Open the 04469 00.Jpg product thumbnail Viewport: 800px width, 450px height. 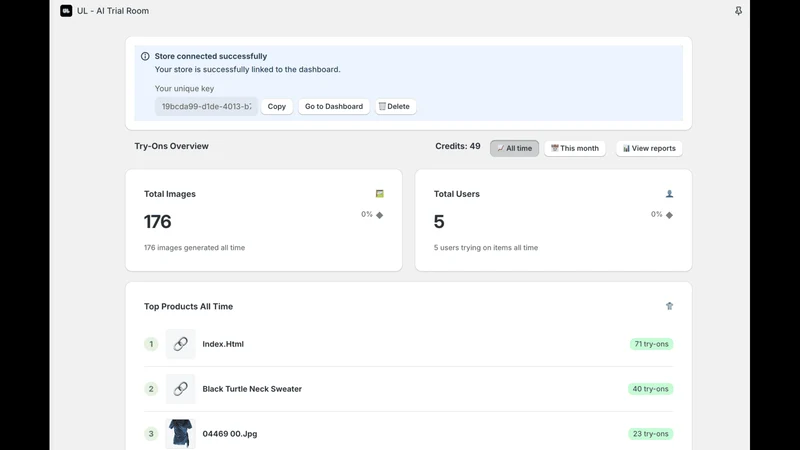coord(181,434)
